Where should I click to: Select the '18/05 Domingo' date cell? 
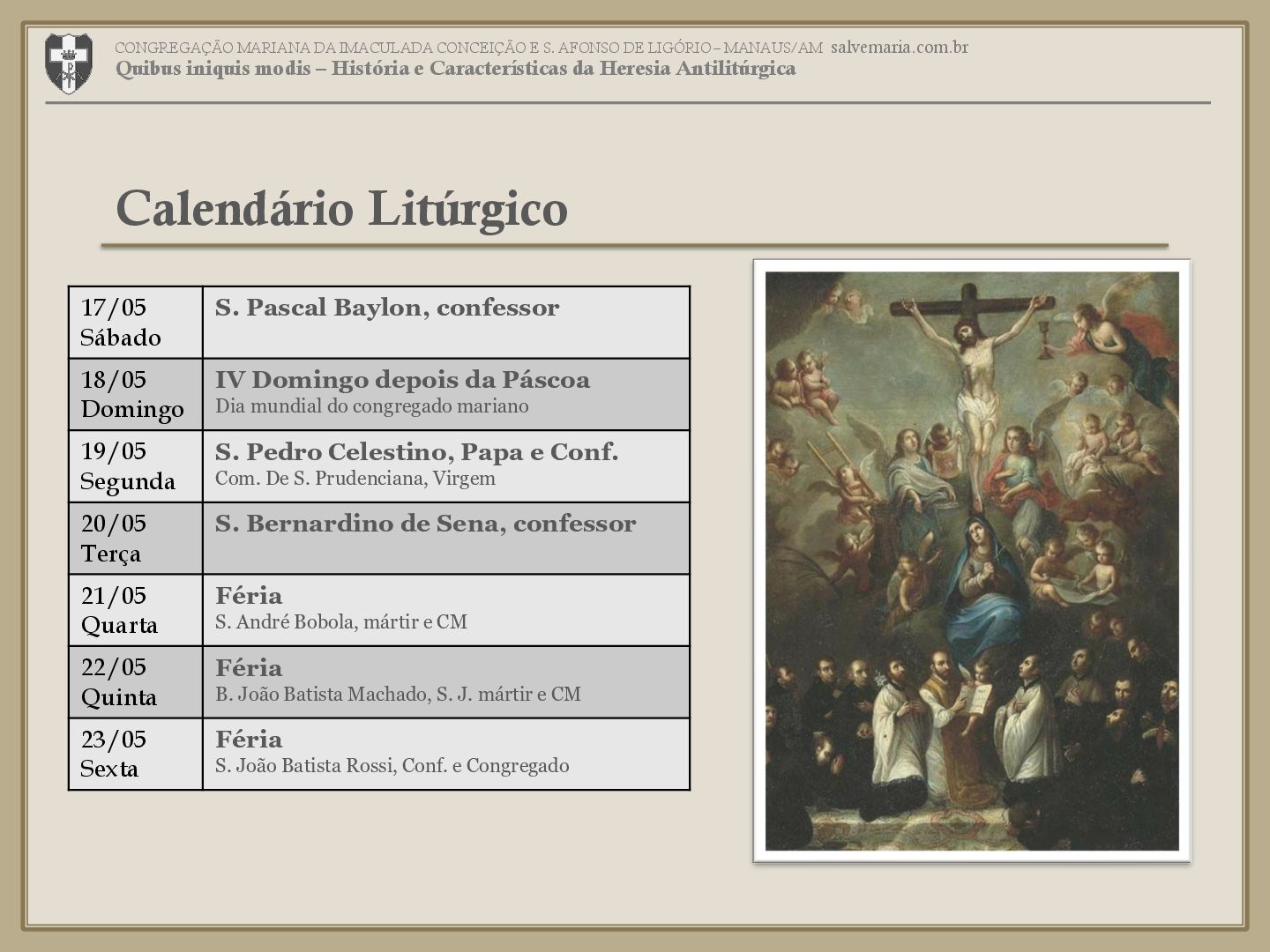tap(136, 394)
